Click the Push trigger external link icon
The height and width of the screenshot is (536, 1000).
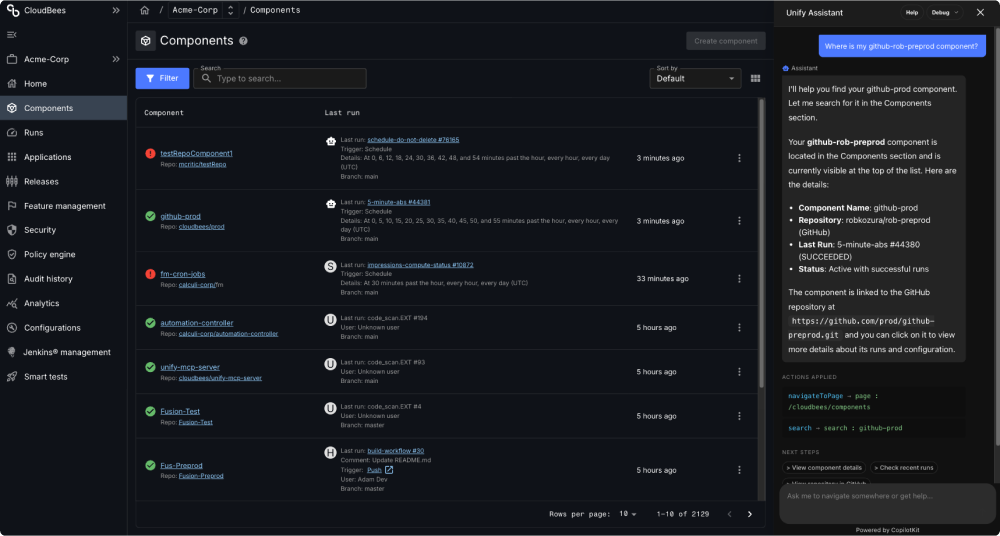389,470
